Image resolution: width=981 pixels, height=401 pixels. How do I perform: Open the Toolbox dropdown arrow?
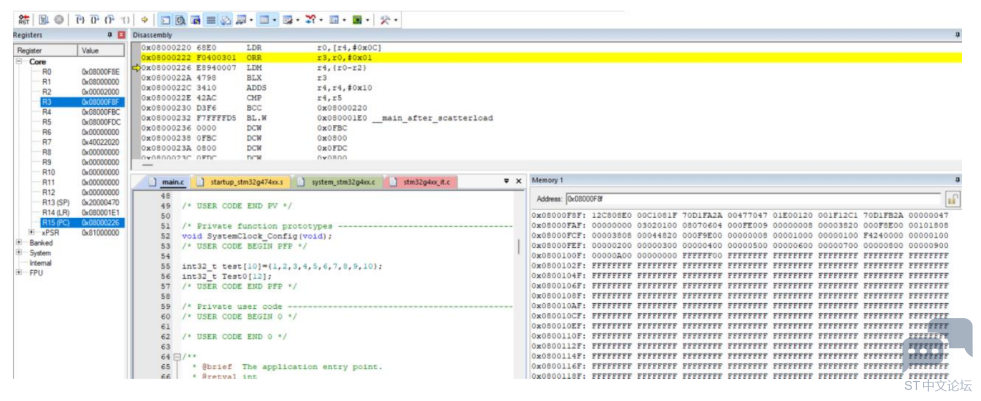(396, 20)
